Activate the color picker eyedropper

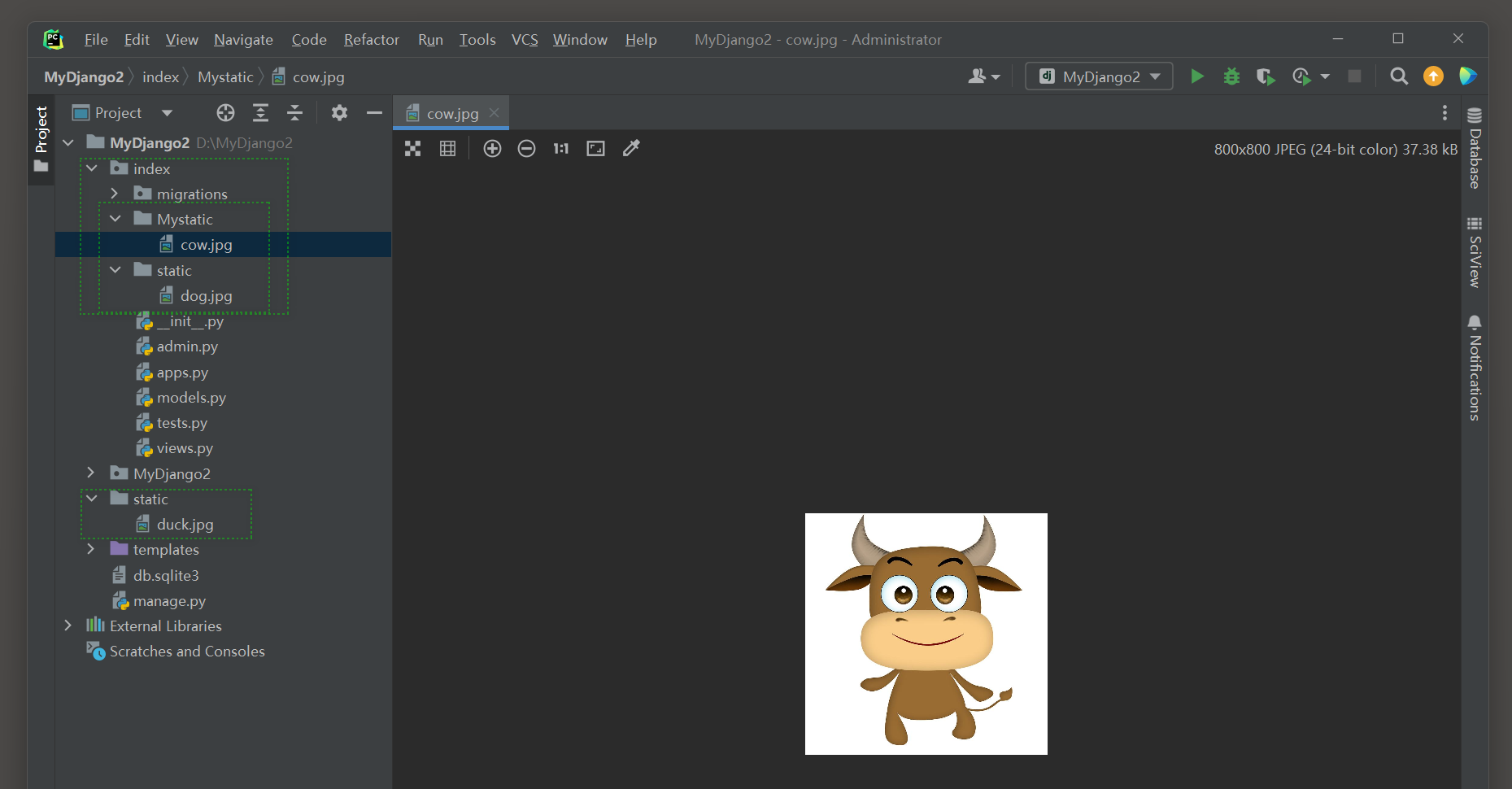[x=631, y=148]
